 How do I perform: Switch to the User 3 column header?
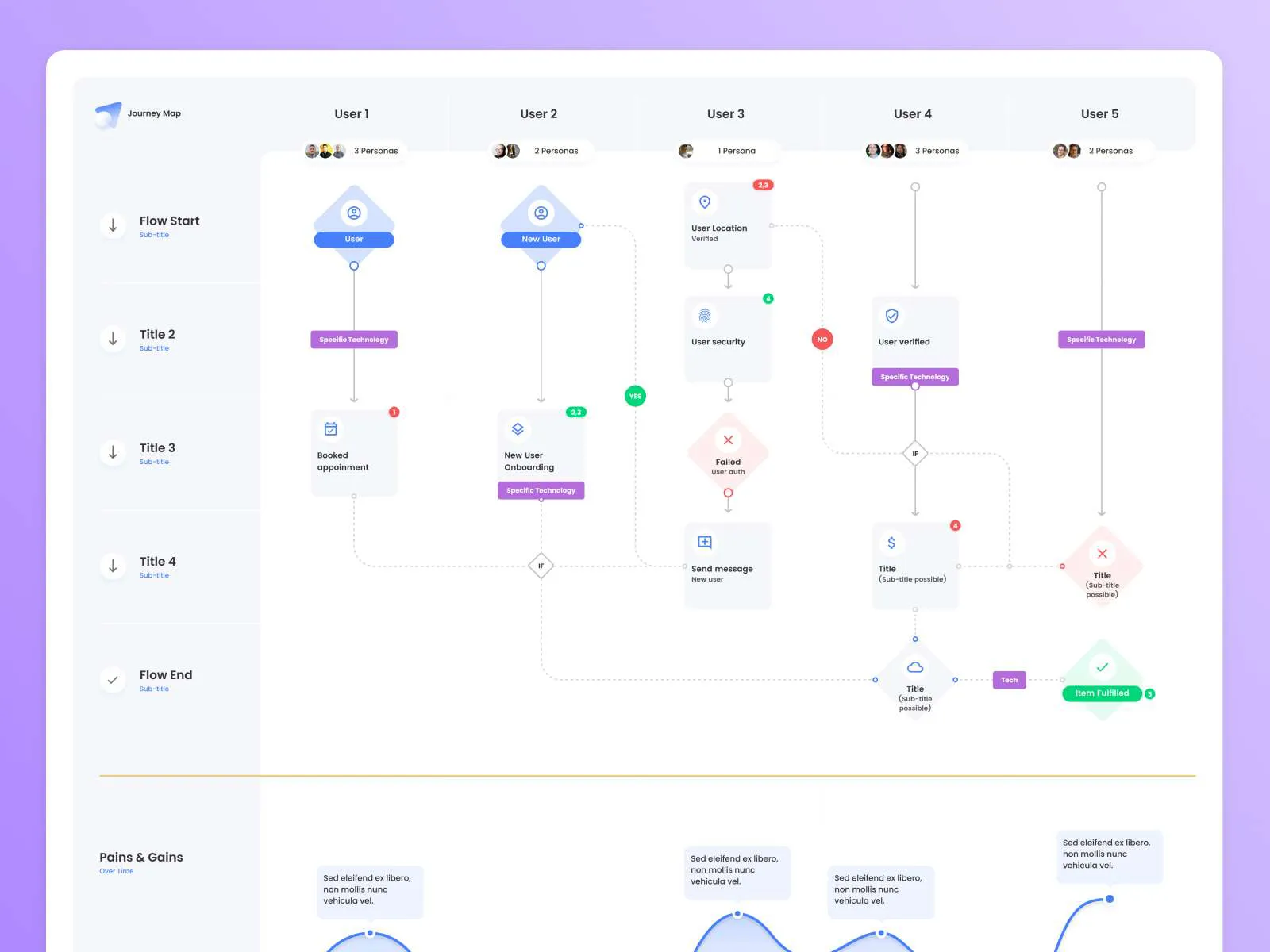pos(725,113)
